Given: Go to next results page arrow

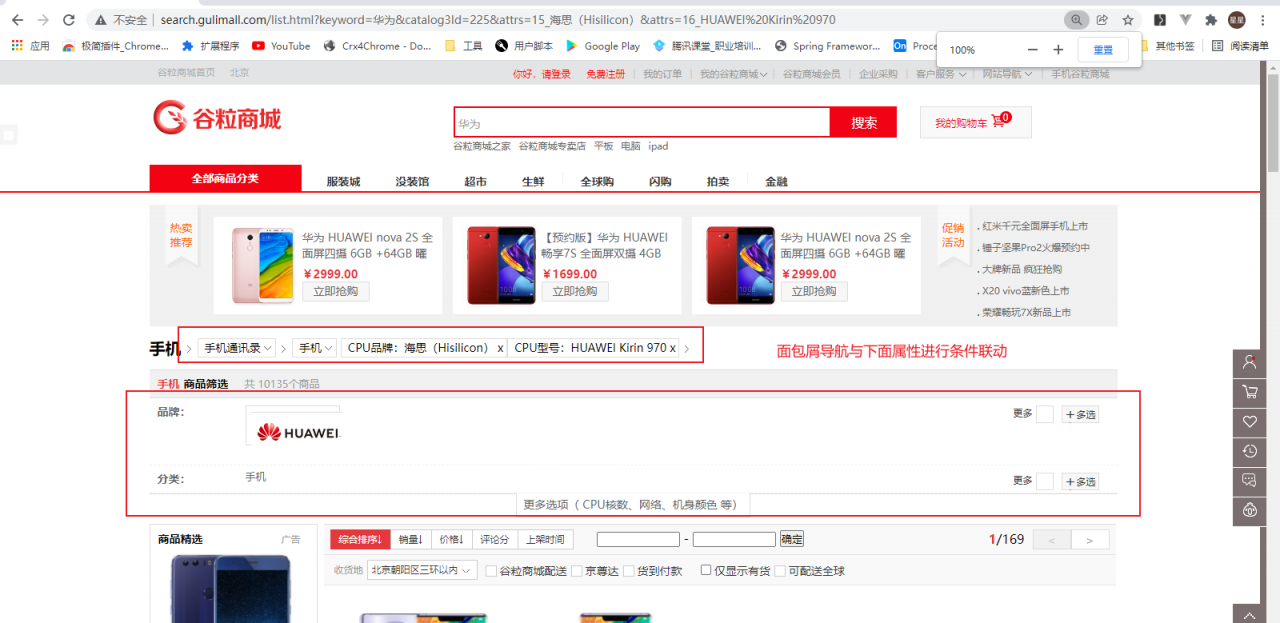Looking at the screenshot, I should click(x=1089, y=540).
